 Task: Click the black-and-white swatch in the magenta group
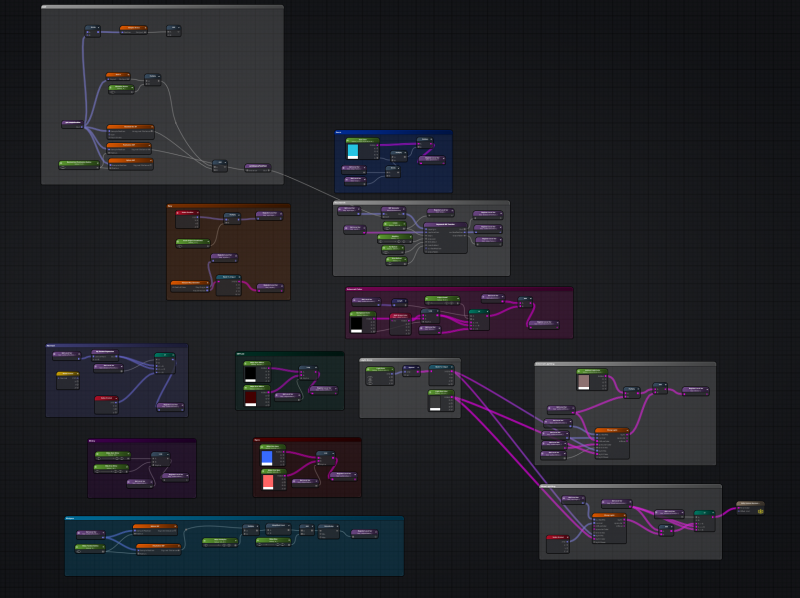coord(357,325)
